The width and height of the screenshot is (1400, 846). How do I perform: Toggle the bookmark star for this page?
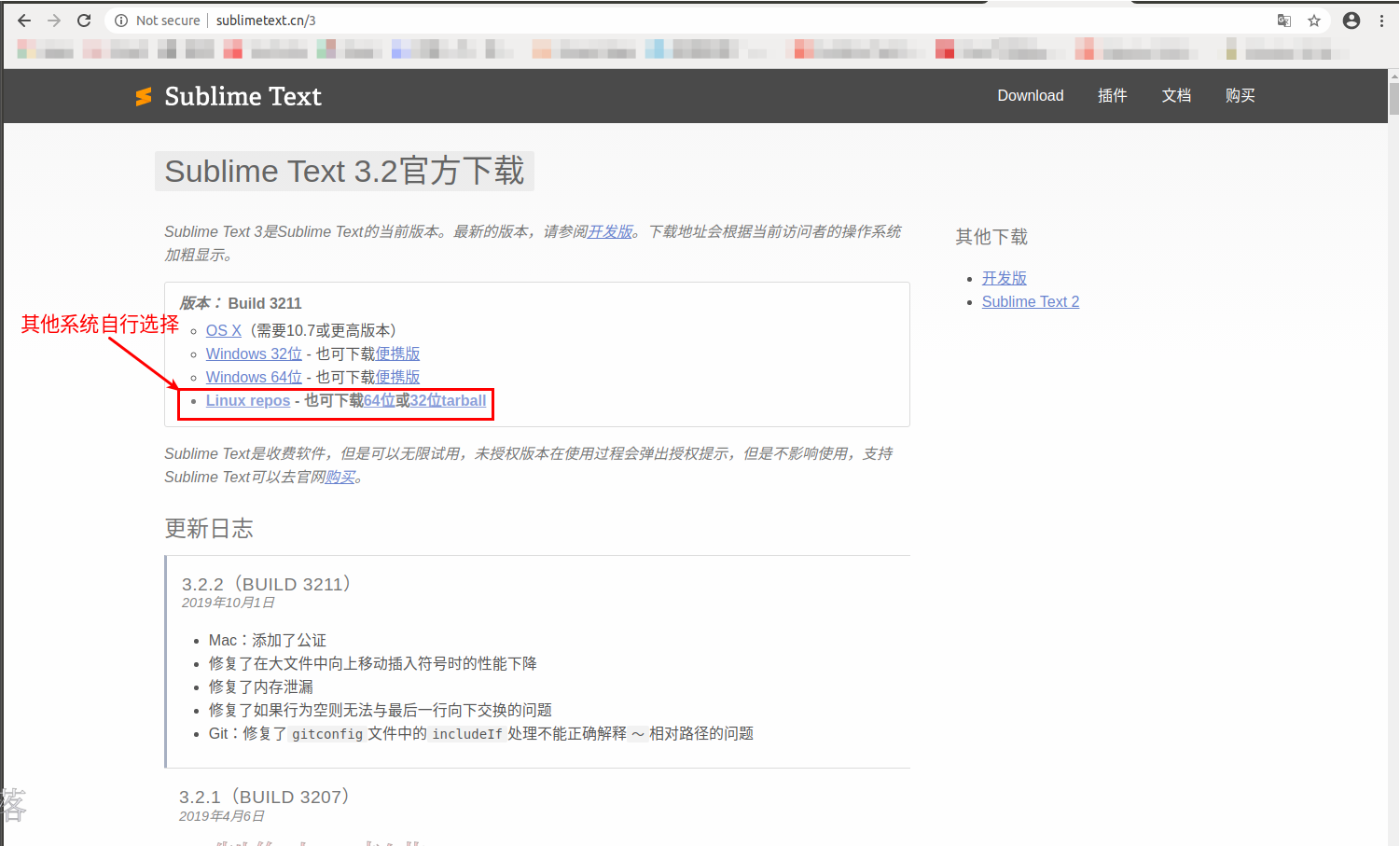1315,20
